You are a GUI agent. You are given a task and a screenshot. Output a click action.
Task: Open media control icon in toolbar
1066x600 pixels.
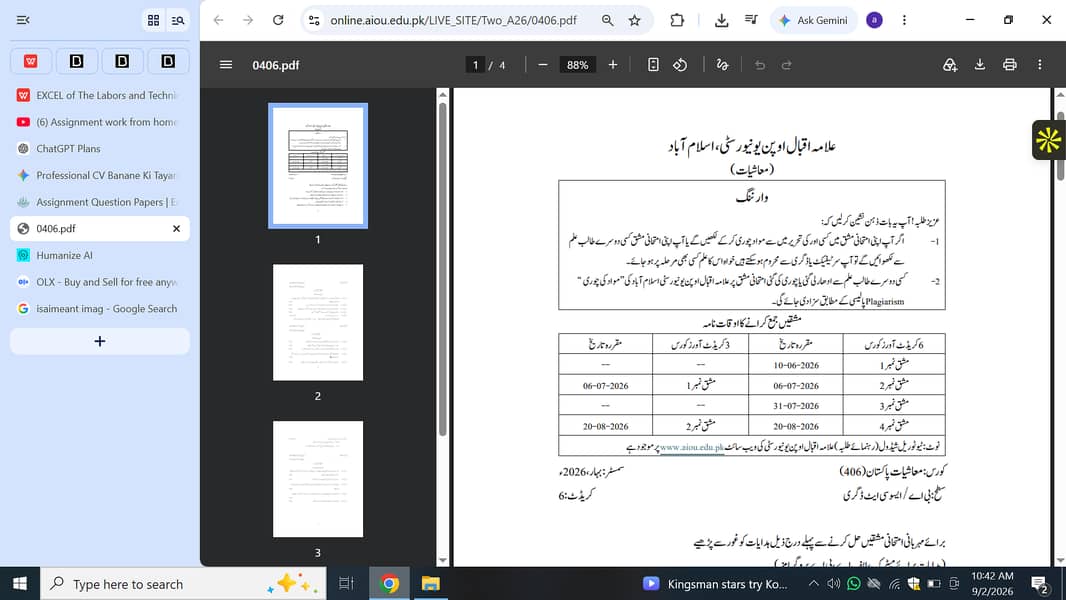pyautogui.click(x=751, y=20)
